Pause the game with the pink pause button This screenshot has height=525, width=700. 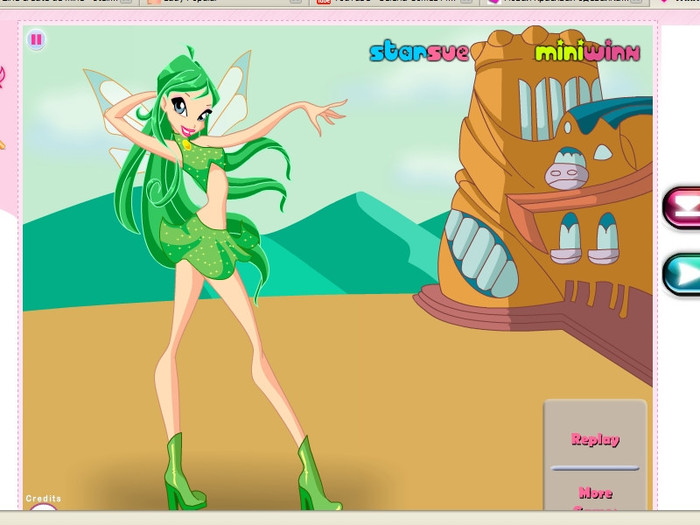coord(36,40)
